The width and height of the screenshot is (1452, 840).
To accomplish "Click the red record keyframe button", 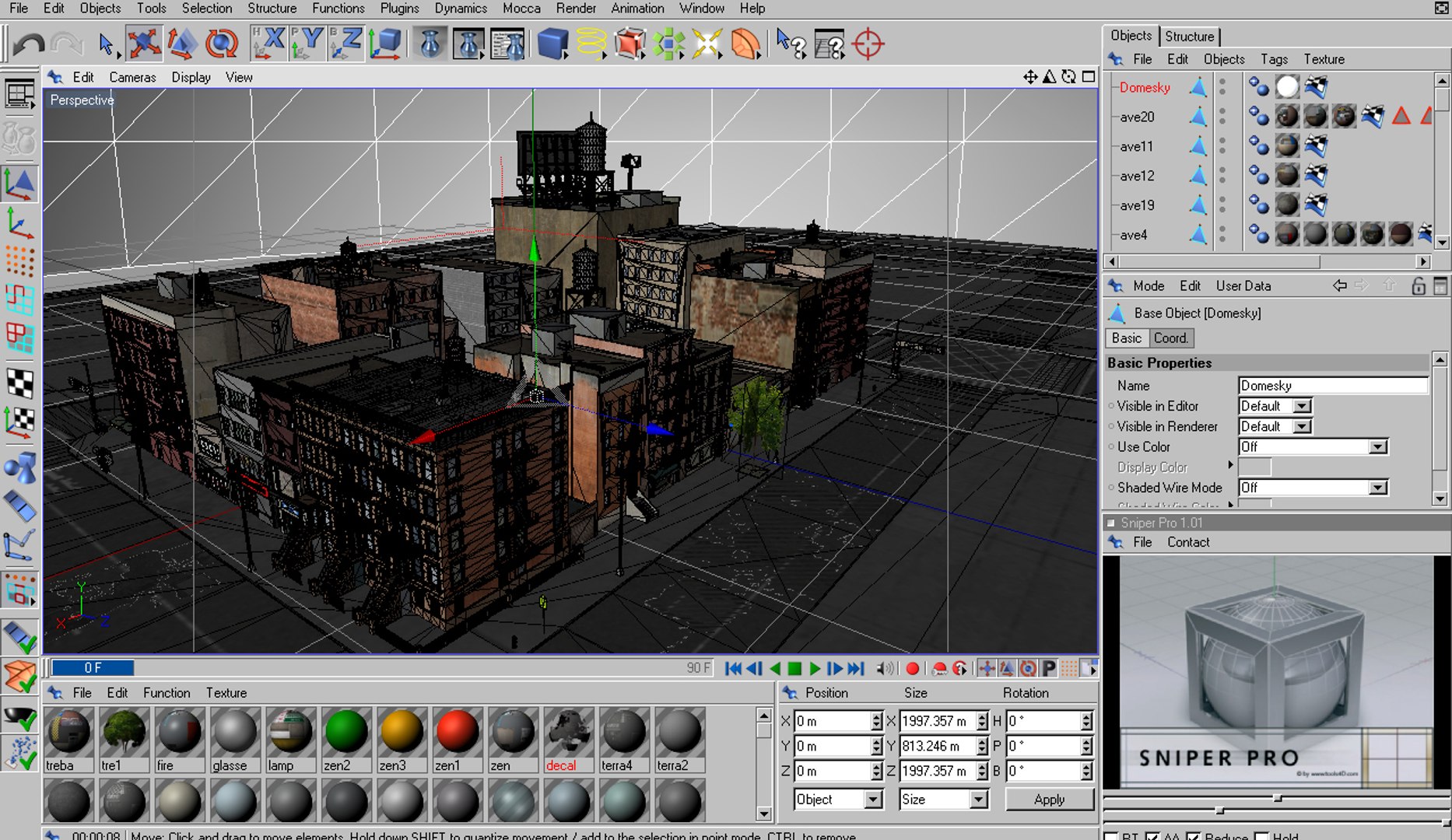I will pos(913,668).
